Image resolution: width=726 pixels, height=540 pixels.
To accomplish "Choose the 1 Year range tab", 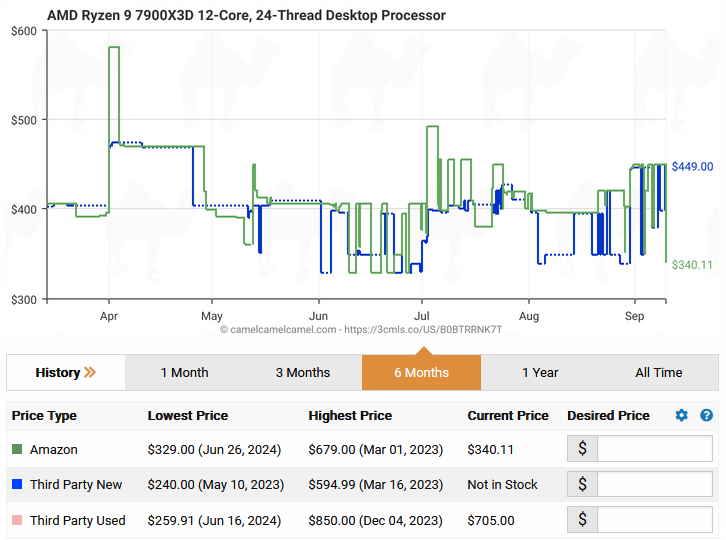I will click(540, 373).
